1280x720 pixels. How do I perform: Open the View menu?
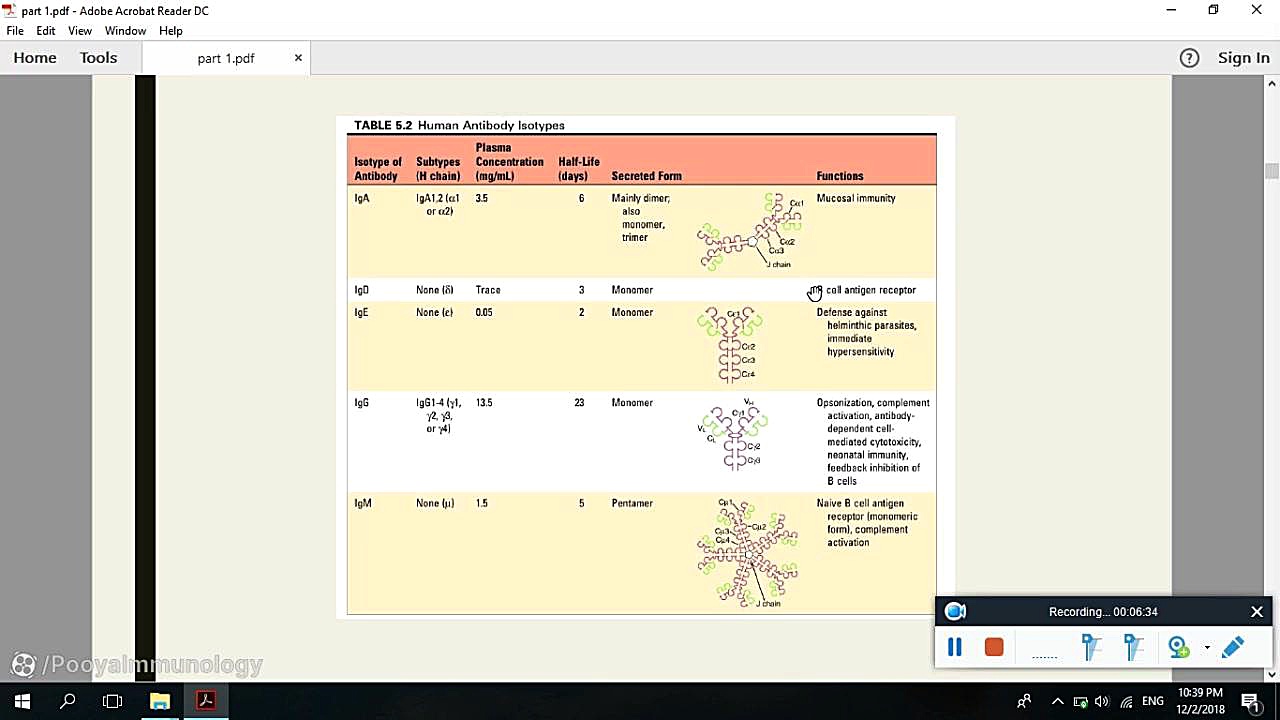click(x=80, y=31)
